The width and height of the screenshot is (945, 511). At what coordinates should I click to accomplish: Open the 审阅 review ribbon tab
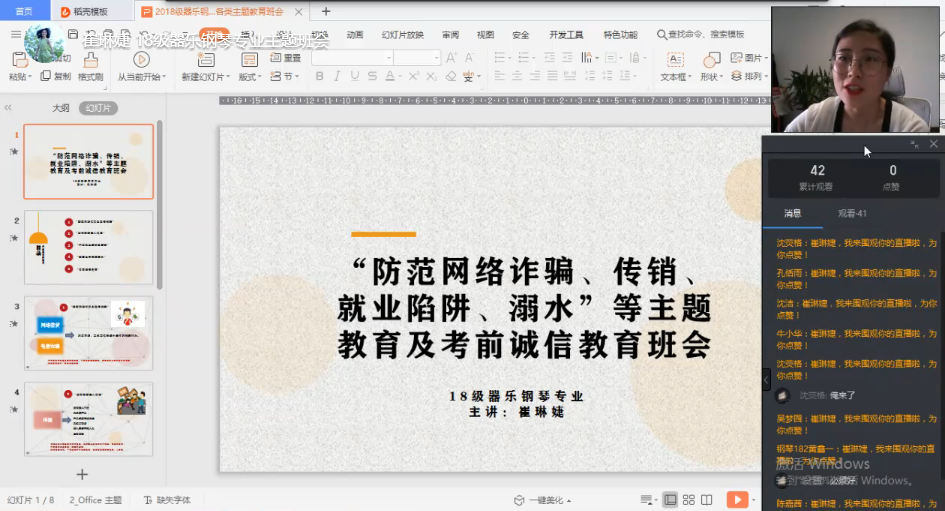tap(450, 34)
